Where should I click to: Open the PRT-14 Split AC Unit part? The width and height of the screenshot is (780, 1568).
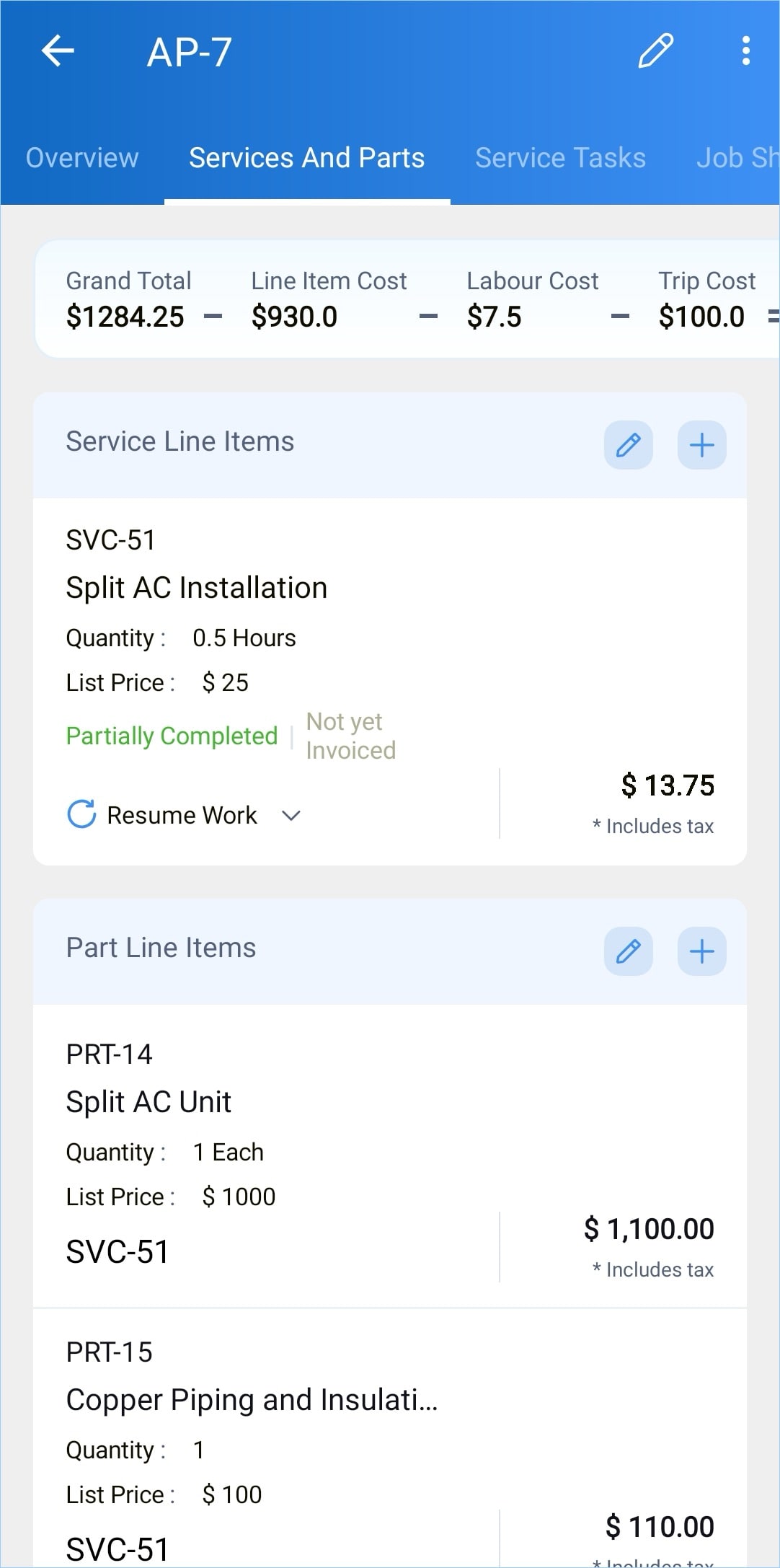[x=149, y=1102]
